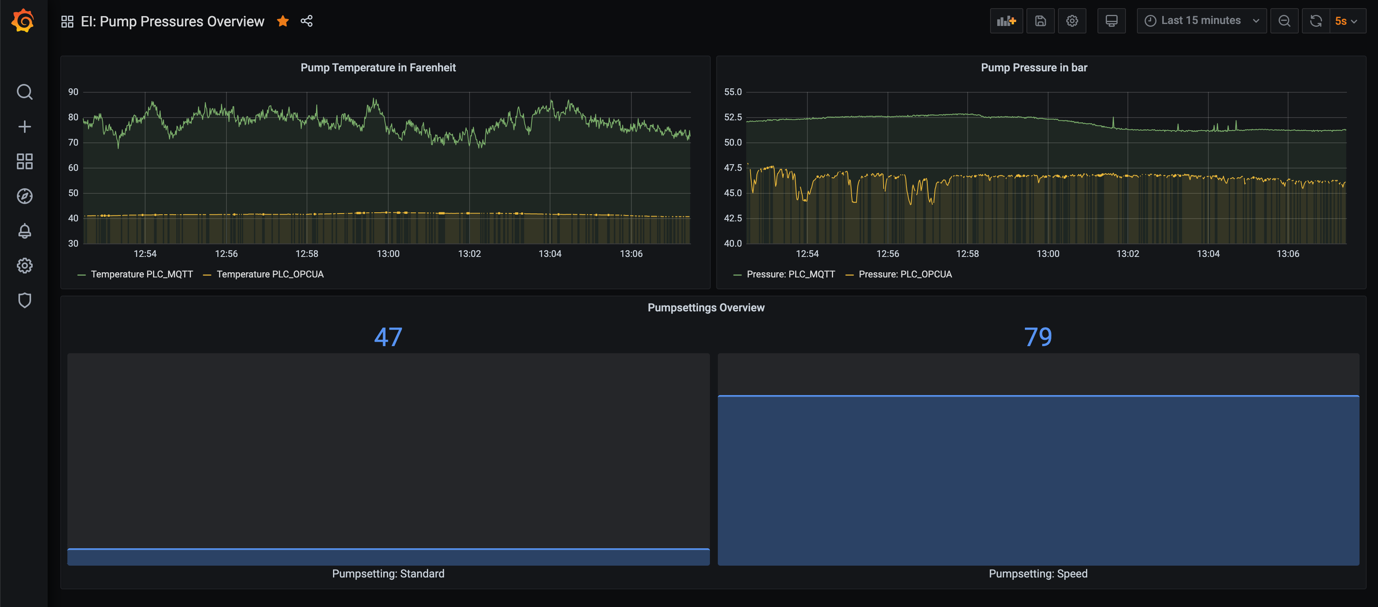Select the Explore compass icon
1378x607 pixels.
(24, 195)
